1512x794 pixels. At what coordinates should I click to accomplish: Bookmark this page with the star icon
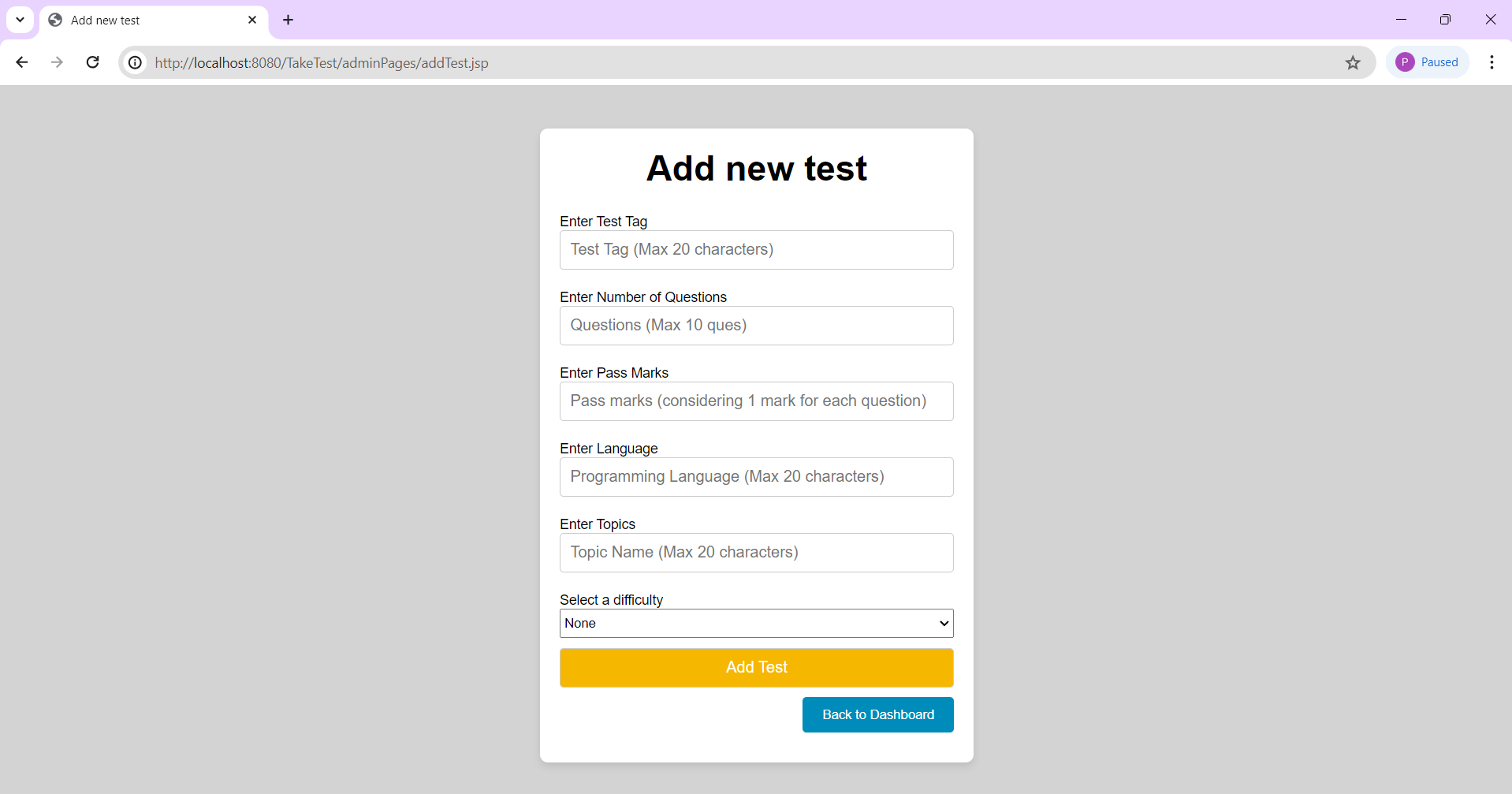[1353, 62]
